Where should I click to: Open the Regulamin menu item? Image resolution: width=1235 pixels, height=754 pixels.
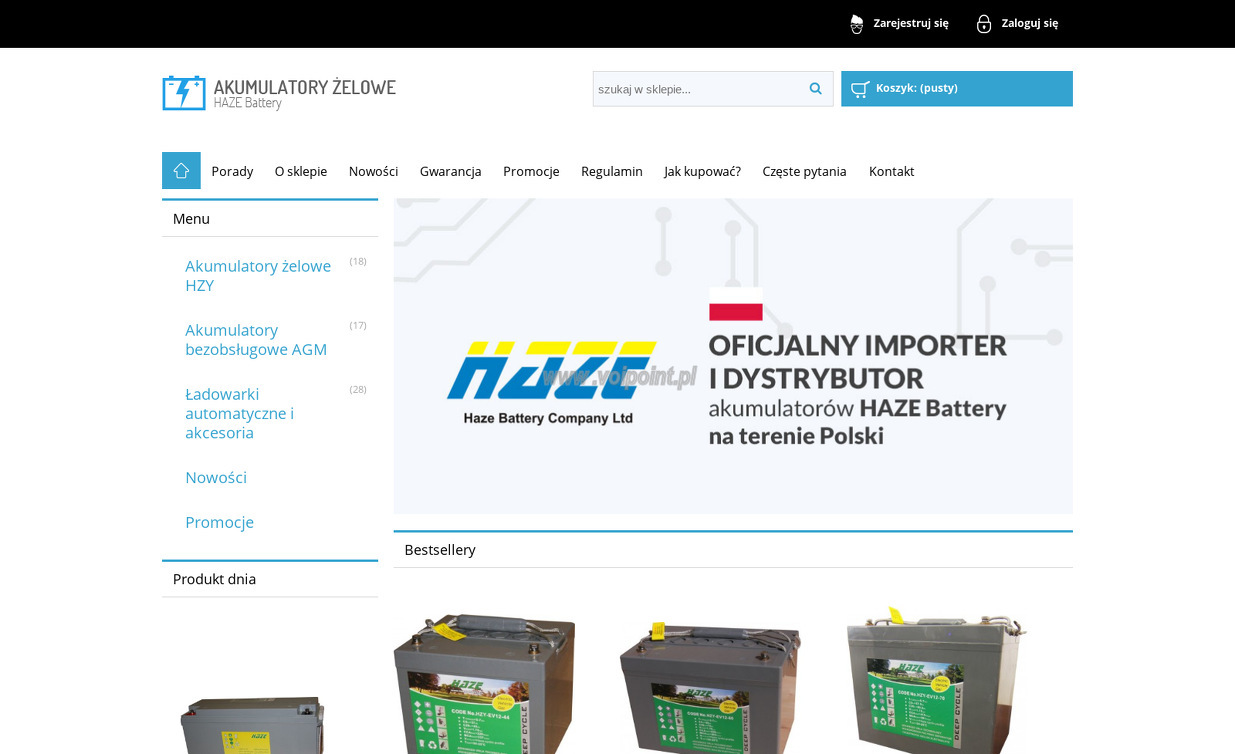tap(612, 171)
